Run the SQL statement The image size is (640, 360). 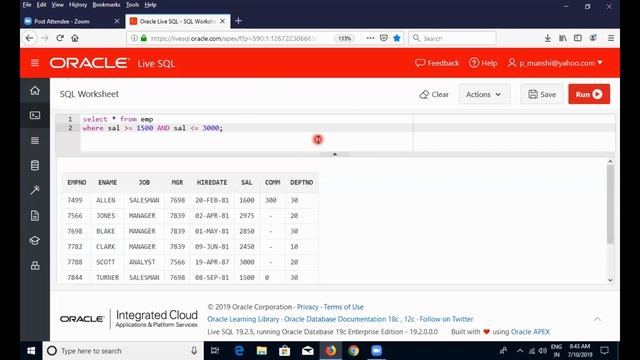(589, 94)
